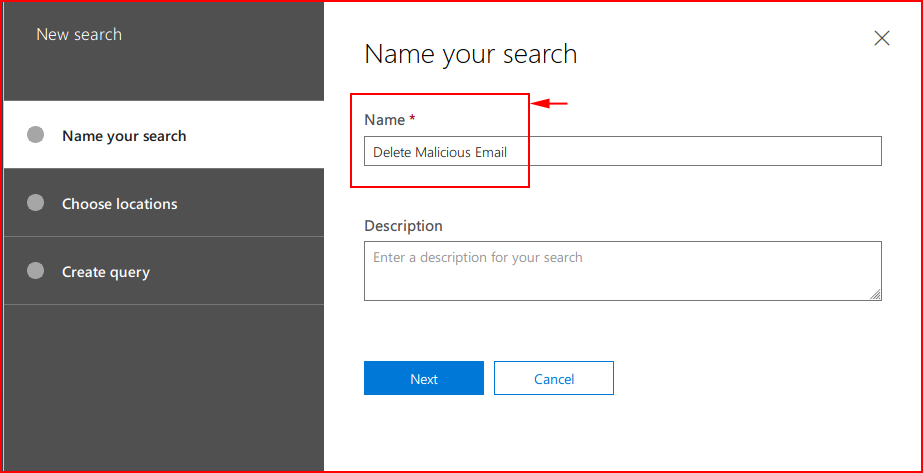Click the Name field label
The height and width of the screenshot is (473, 923).
pyautogui.click(x=384, y=120)
